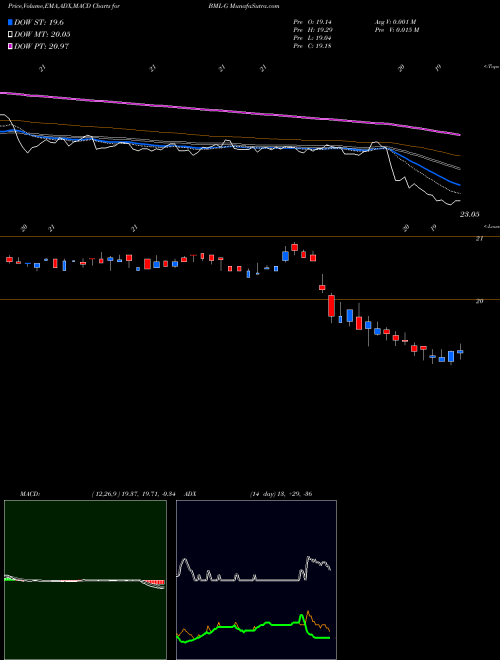The height and width of the screenshot is (660, 500).
Task: Click the 'Pre O: 19.14' value
Action: (x=313, y=22)
